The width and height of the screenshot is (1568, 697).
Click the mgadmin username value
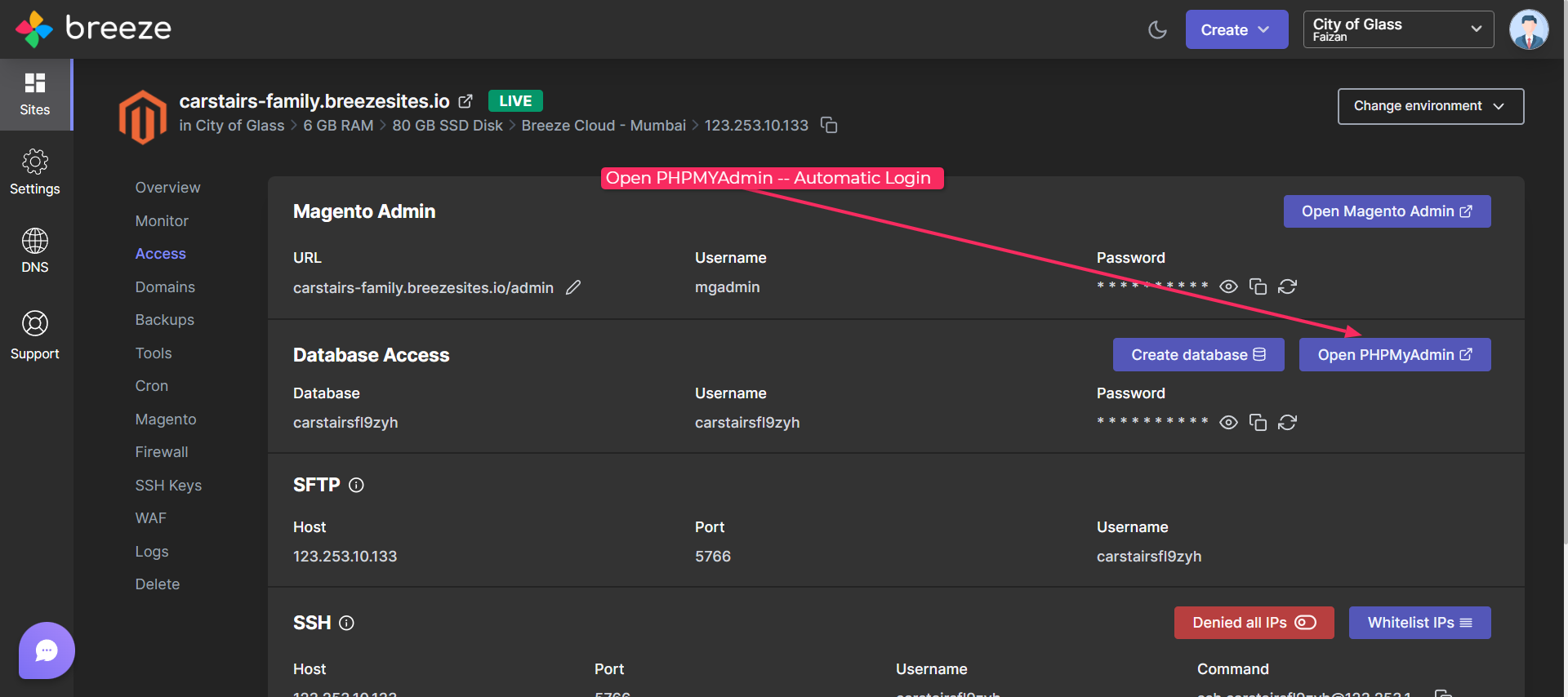click(x=727, y=287)
